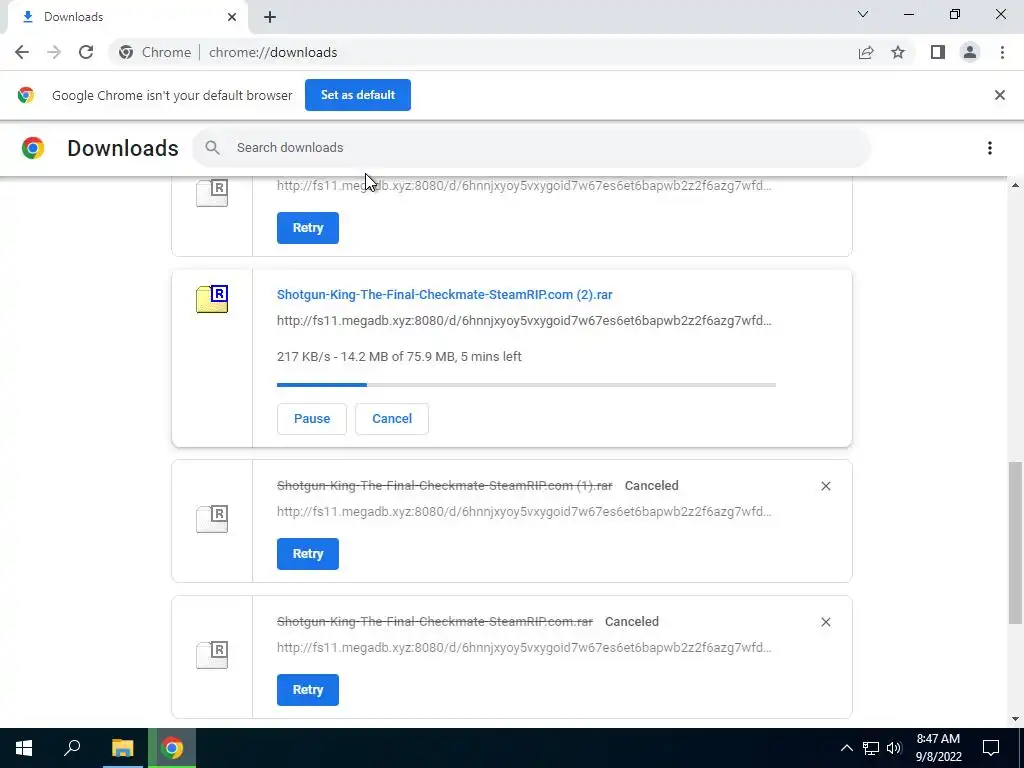Close the Downloads tab
Image resolution: width=1024 pixels, height=768 pixels.
[232, 17]
